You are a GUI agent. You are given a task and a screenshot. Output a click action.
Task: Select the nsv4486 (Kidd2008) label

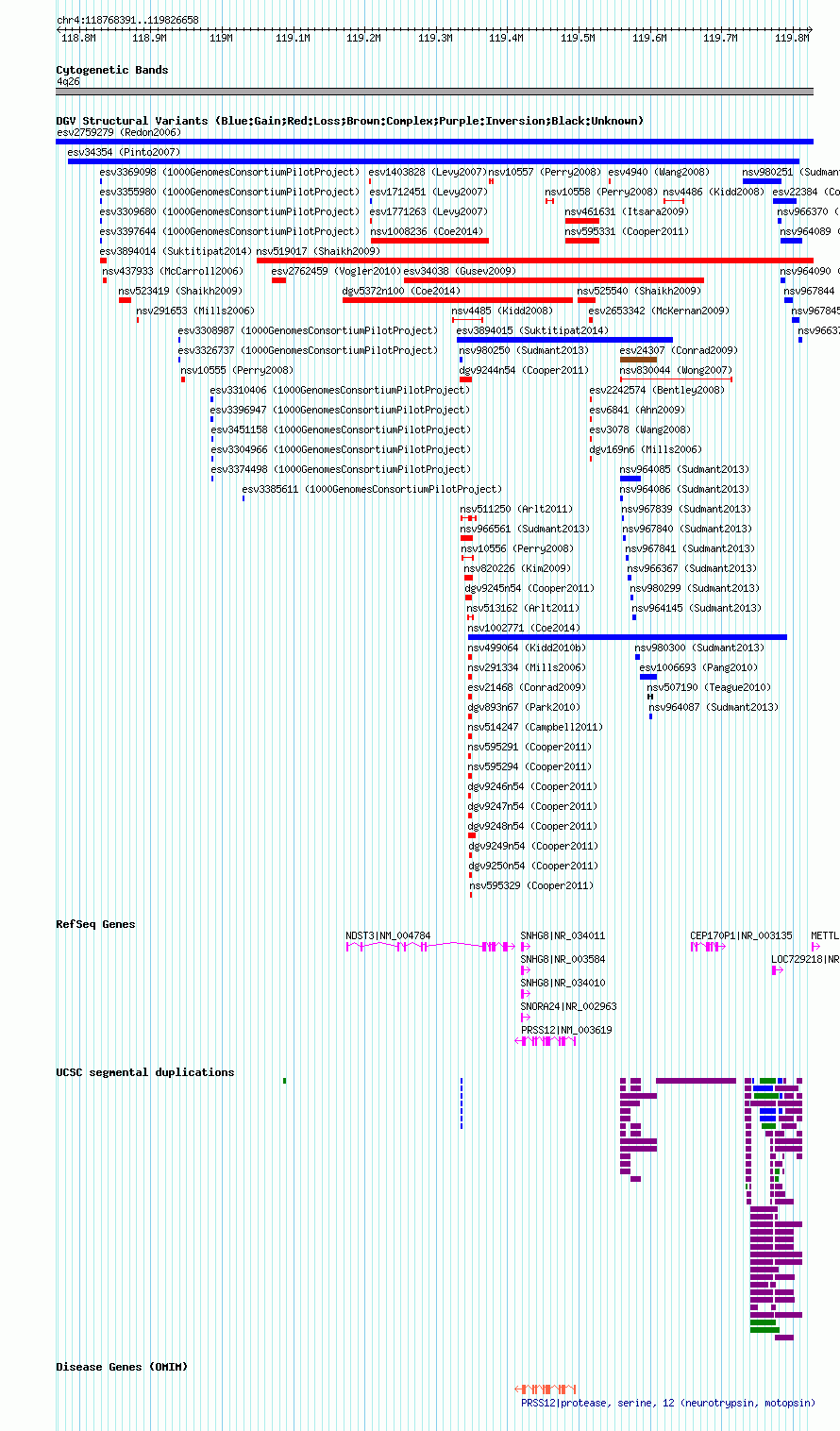coord(714,192)
